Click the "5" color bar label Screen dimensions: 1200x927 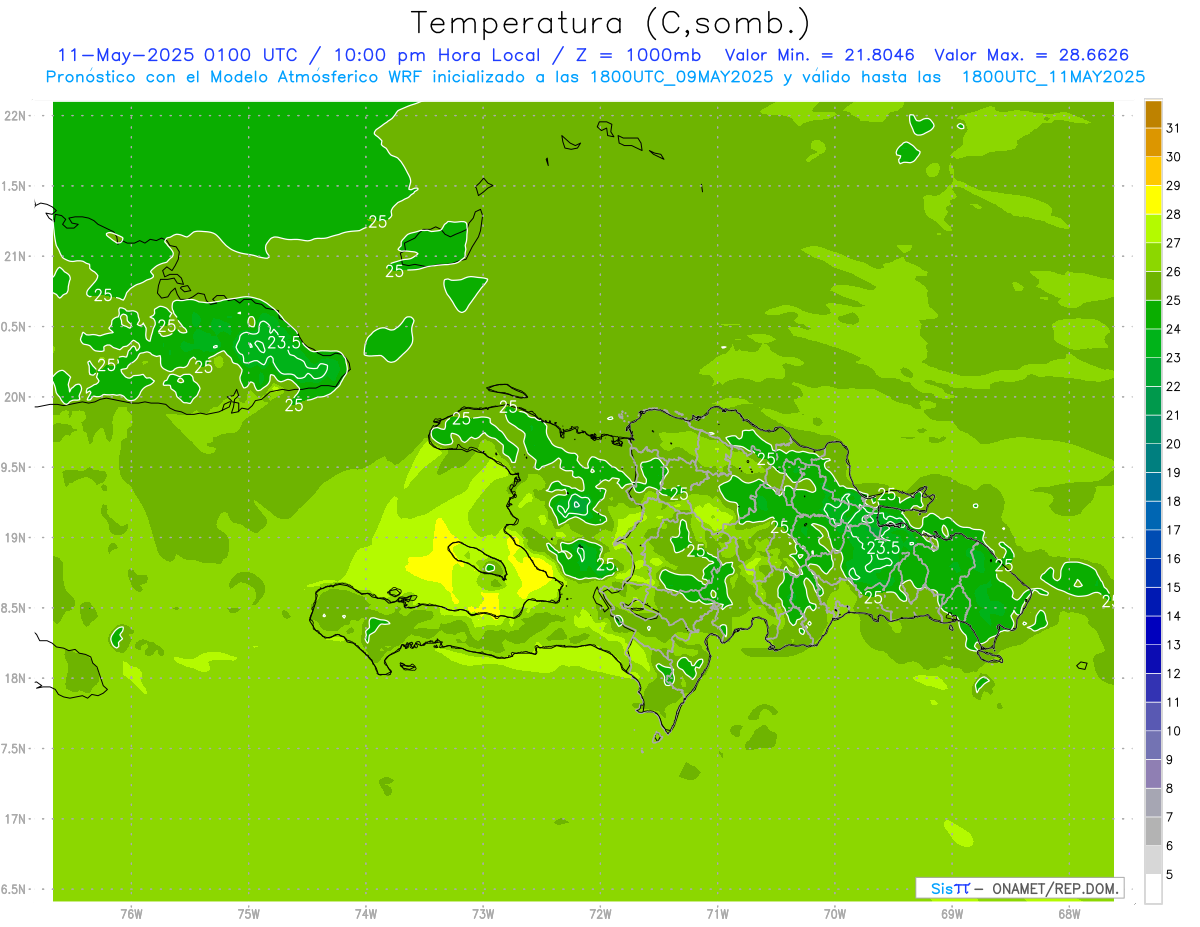[x=1170, y=875]
